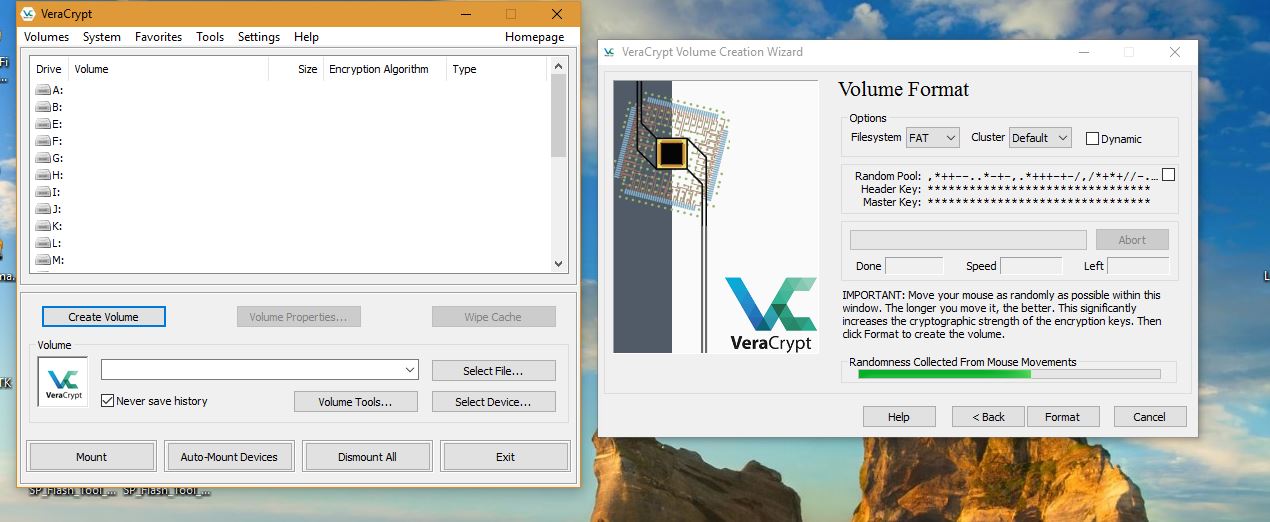Click the Select Device... button
1270x522 pixels.
[493, 402]
